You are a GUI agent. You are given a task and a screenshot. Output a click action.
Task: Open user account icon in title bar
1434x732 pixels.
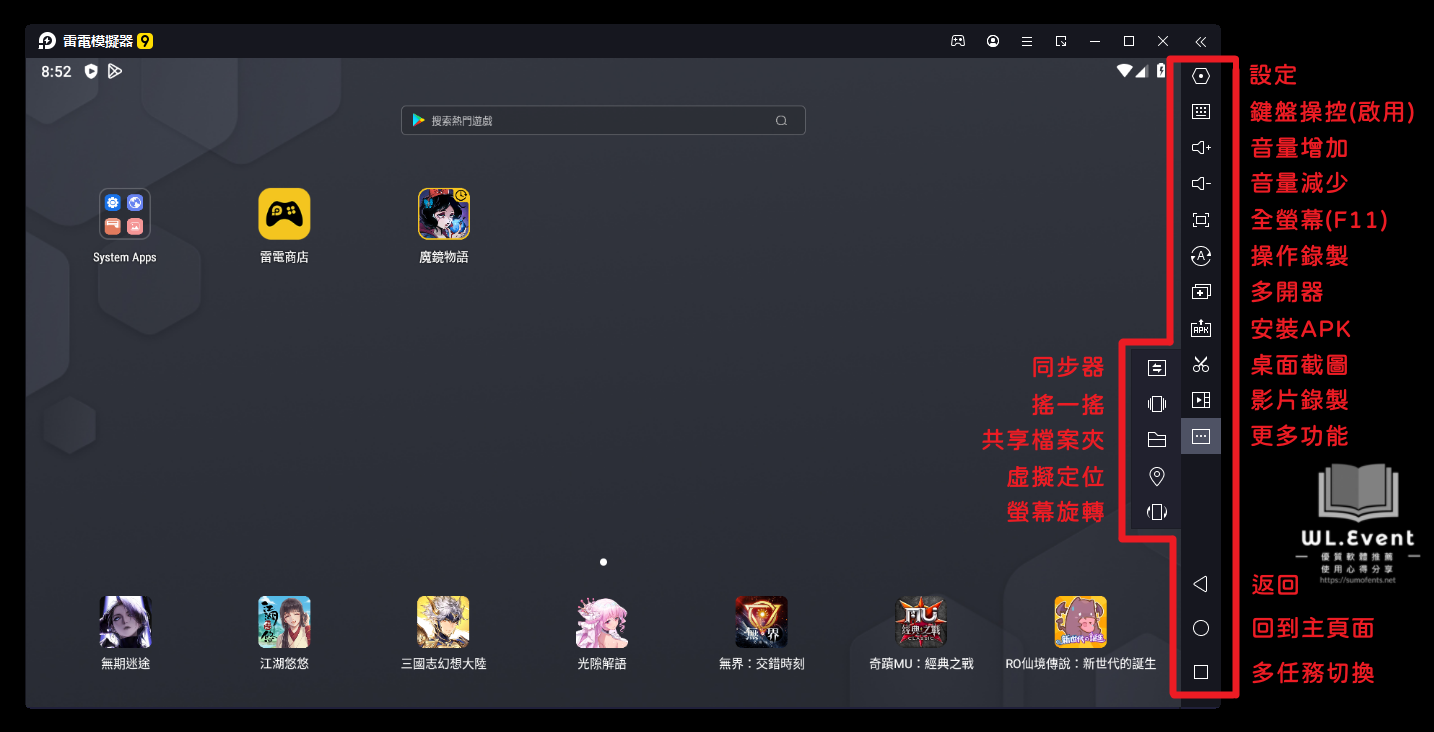coord(993,41)
